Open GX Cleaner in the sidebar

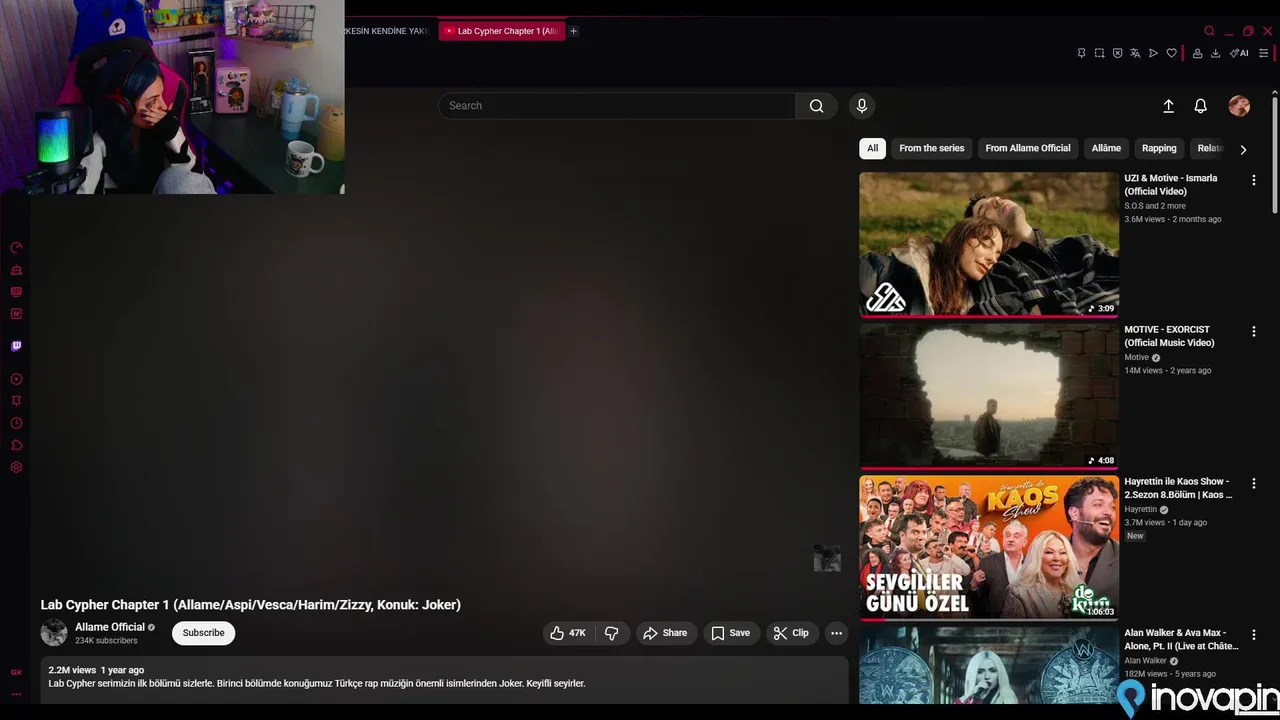[x=16, y=270]
